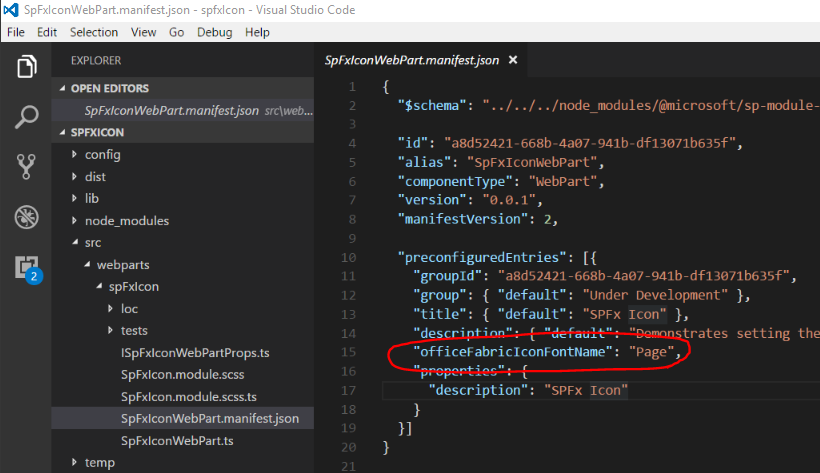Open the Selection menu

pos(93,32)
